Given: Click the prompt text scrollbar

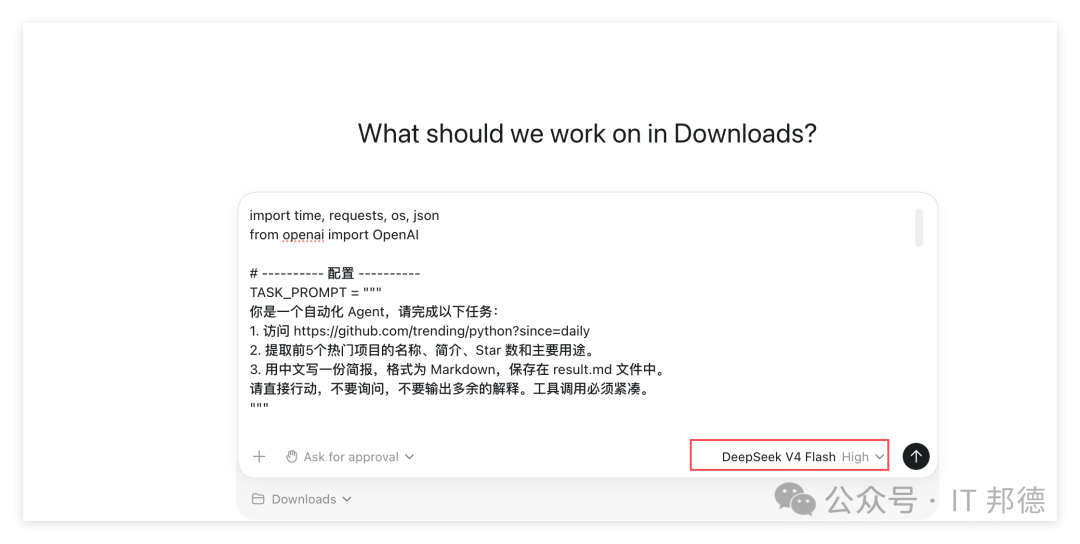Looking at the screenshot, I should click(918, 228).
